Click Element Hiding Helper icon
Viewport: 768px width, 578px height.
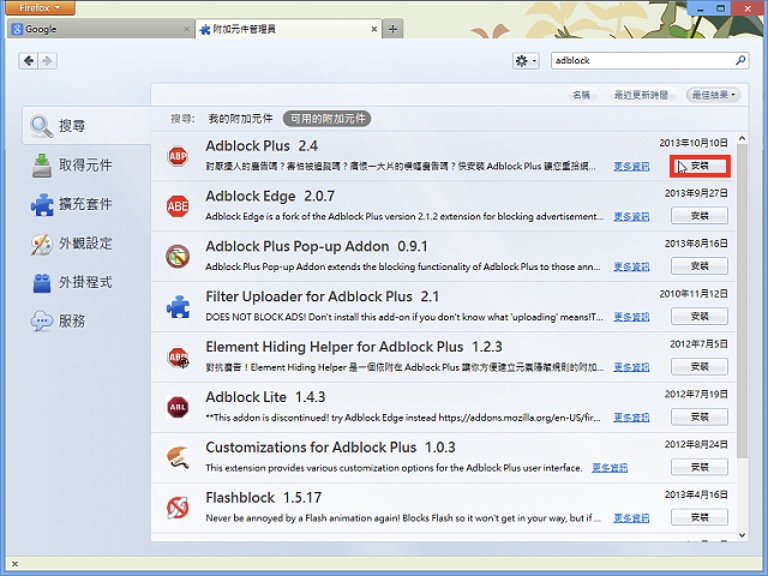tap(177, 357)
